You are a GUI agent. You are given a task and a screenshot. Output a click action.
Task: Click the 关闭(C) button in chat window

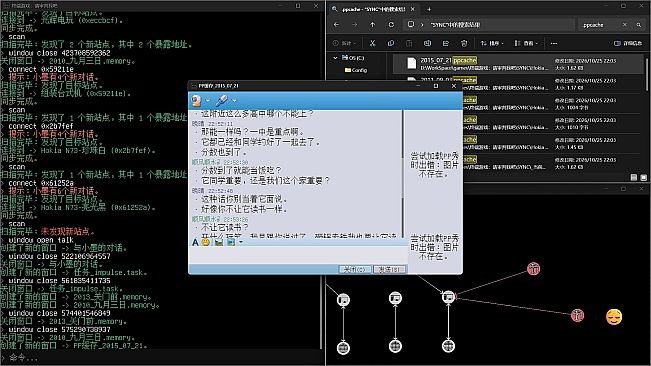(354, 269)
